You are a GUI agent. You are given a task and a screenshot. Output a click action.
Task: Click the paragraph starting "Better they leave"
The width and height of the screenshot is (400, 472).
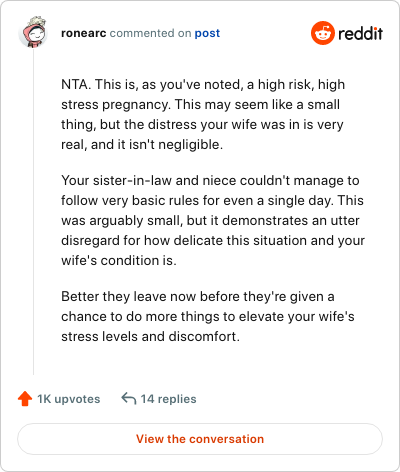pyautogui.click(x=208, y=316)
